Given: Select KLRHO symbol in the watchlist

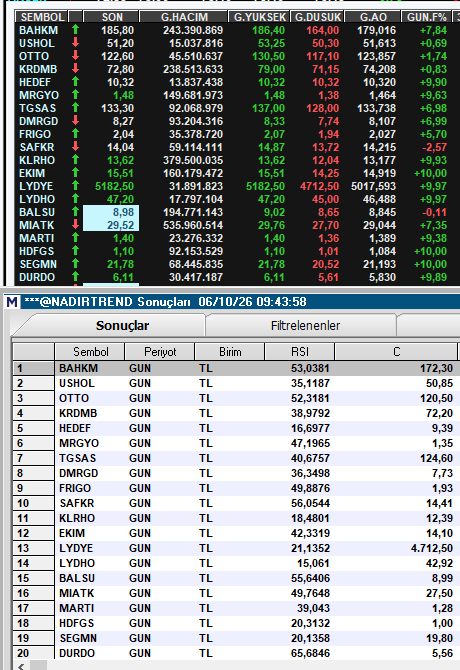Looking at the screenshot, I should pyautogui.click(x=37, y=160).
